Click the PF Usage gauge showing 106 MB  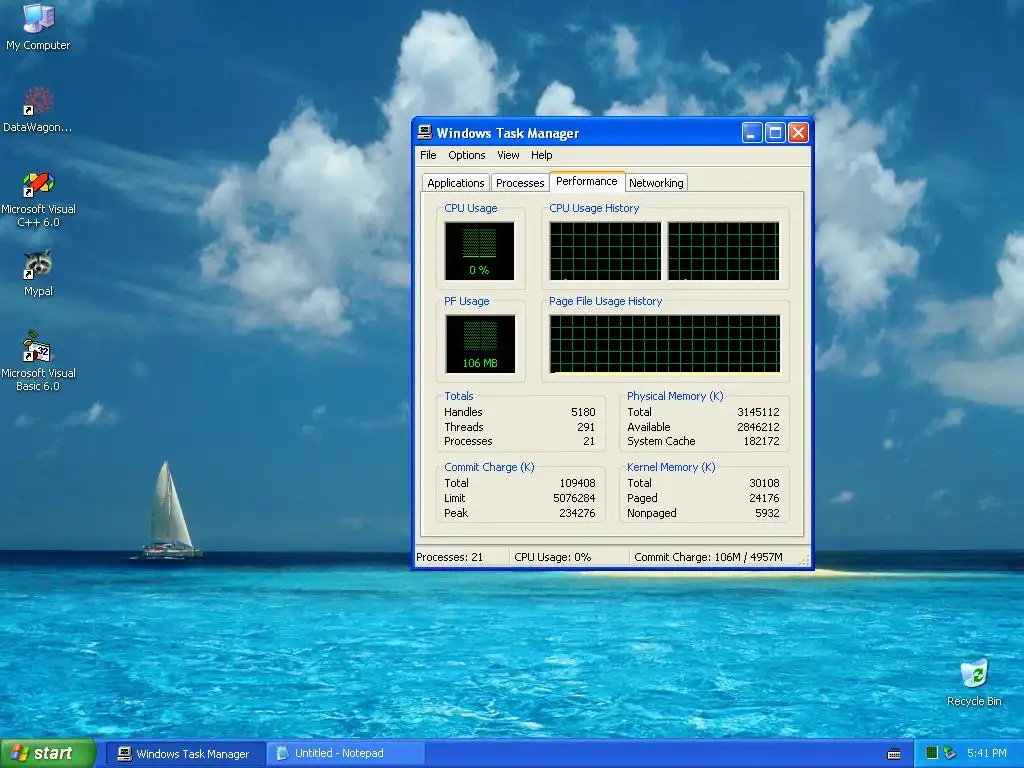coord(480,344)
